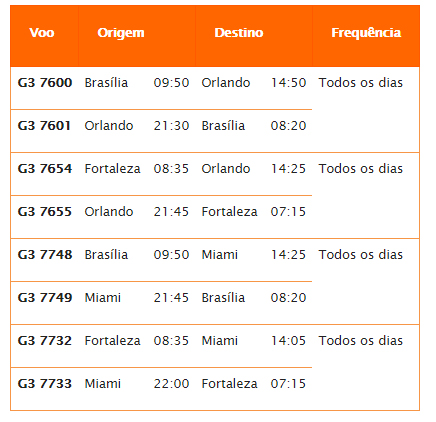Viewport: 436px width, 422px height.
Task: Select flight number G3 7733
Action: (45, 384)
